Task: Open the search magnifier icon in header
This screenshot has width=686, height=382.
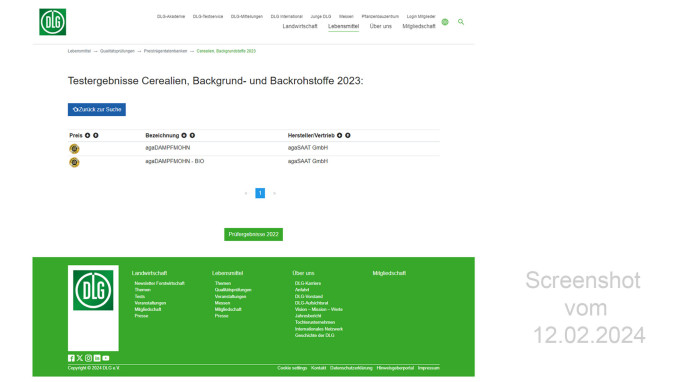Action: [x=461, y=22]
